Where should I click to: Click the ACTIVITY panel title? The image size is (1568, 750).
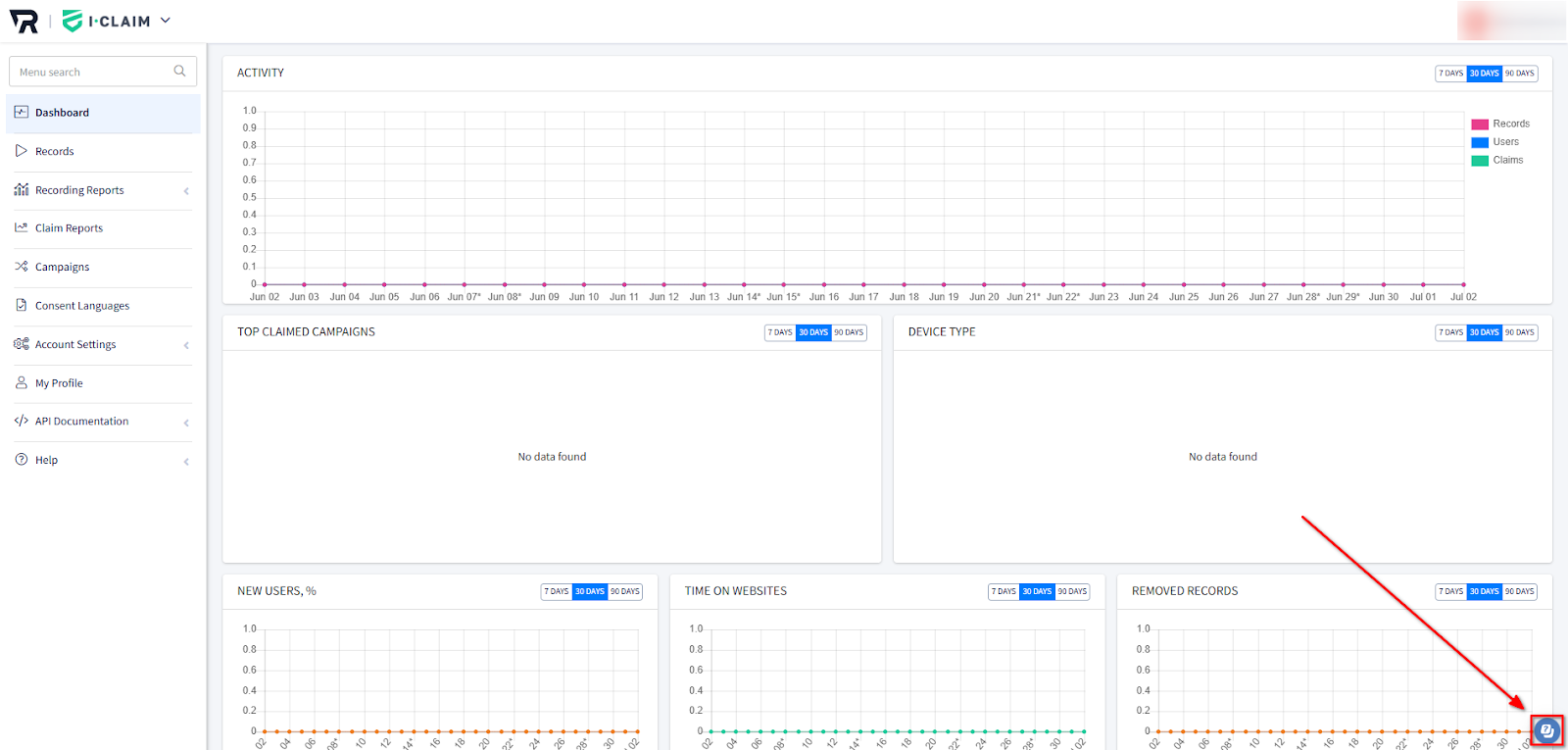coord(261,73)
